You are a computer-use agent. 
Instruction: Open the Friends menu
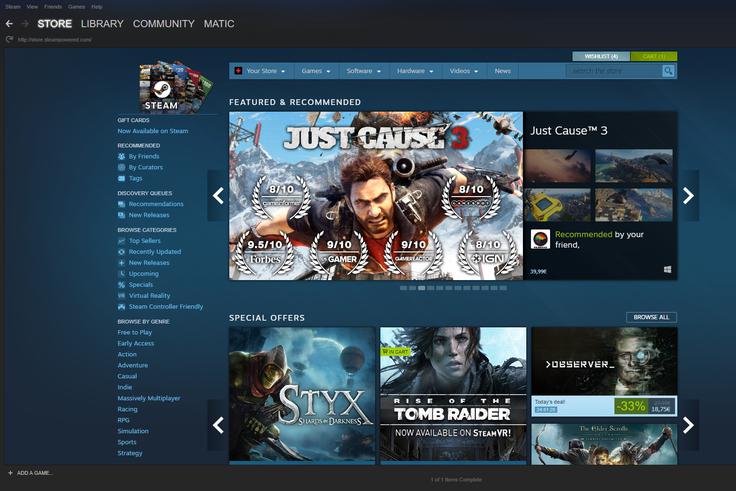pyautogui.click(x=53, y=7)
